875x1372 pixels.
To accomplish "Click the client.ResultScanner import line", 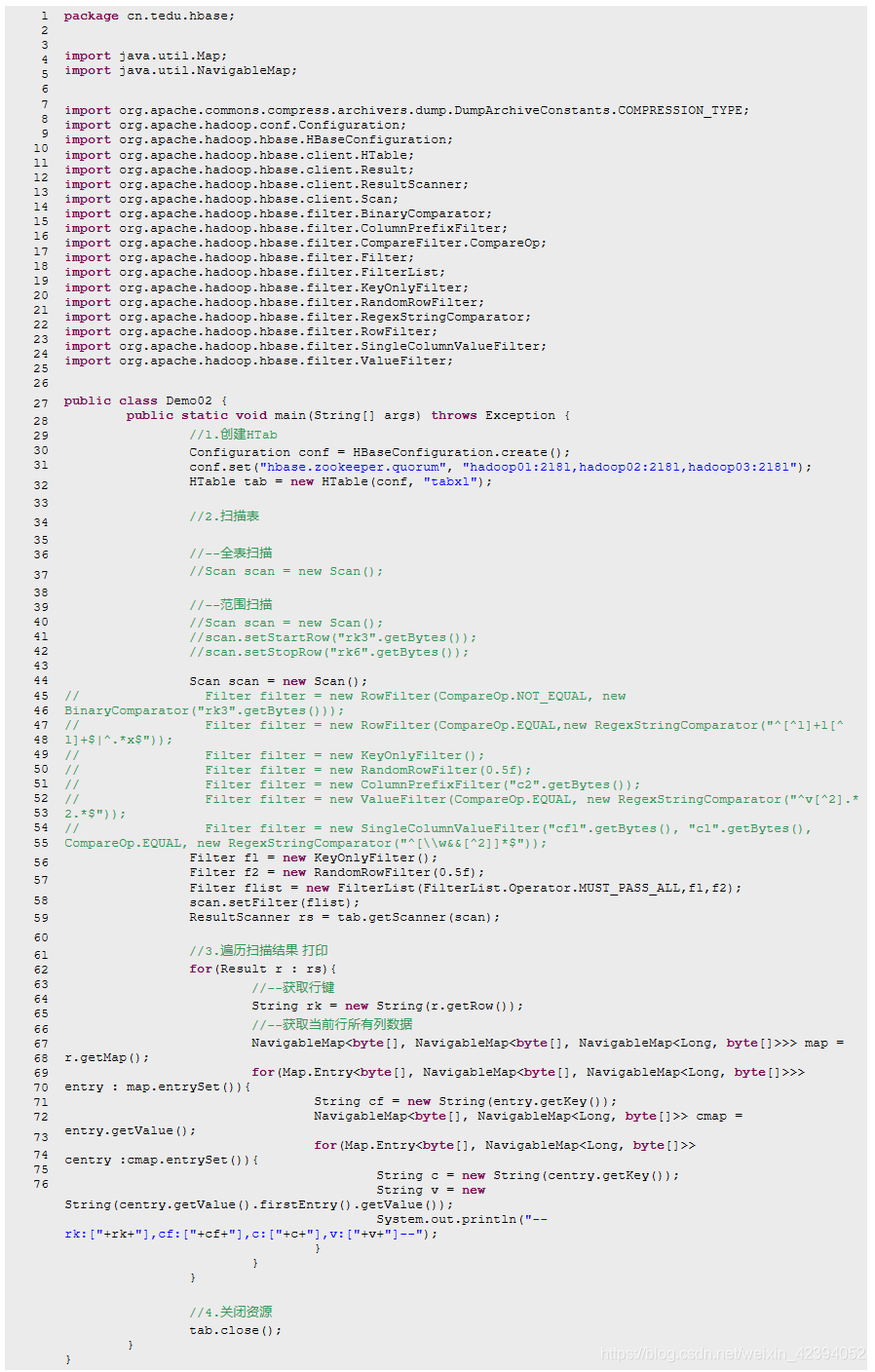I will (267, 184).
